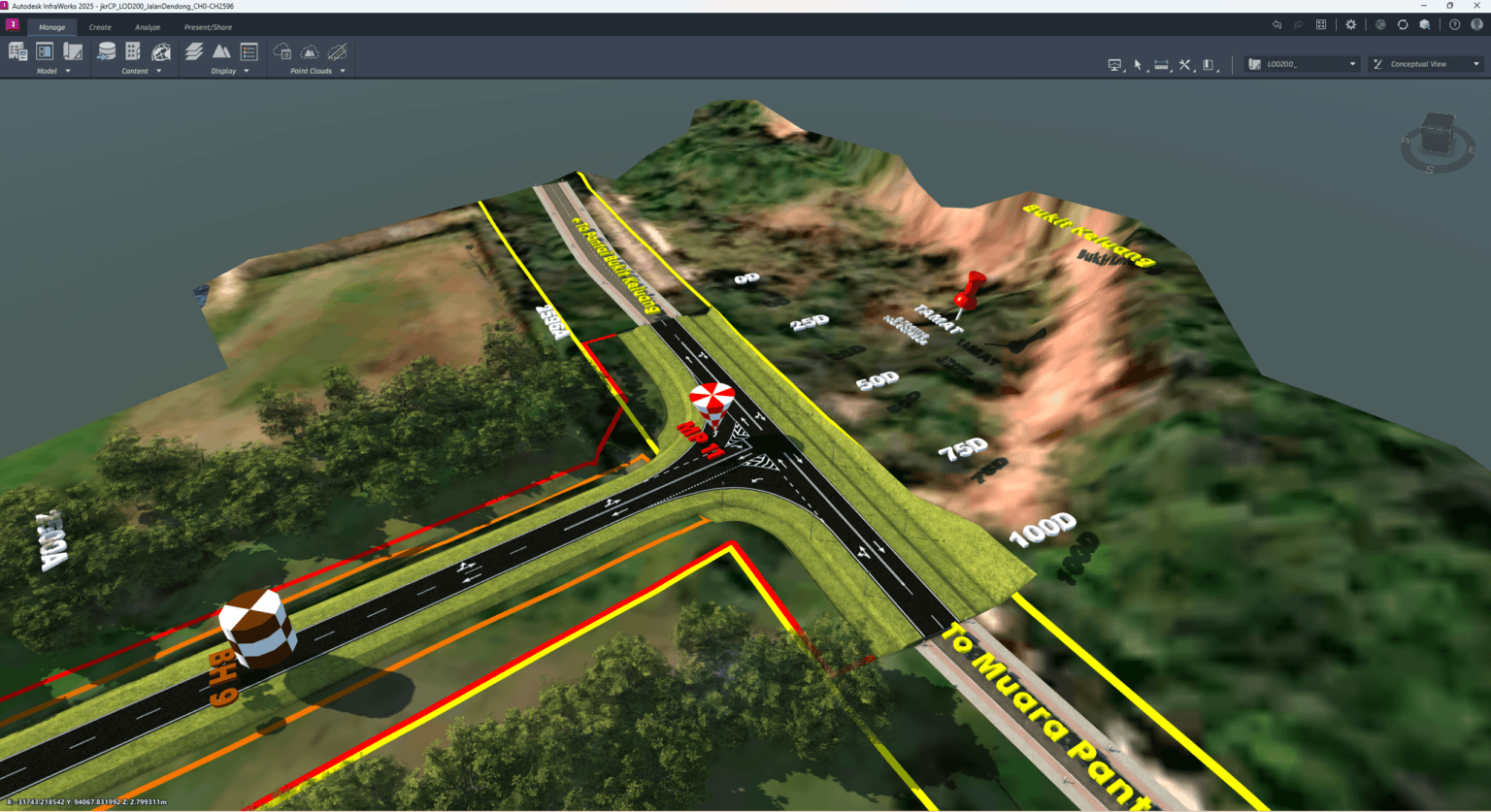Switch to the Analyze tab
The image size is (1491, 812).
click(148, 27)
